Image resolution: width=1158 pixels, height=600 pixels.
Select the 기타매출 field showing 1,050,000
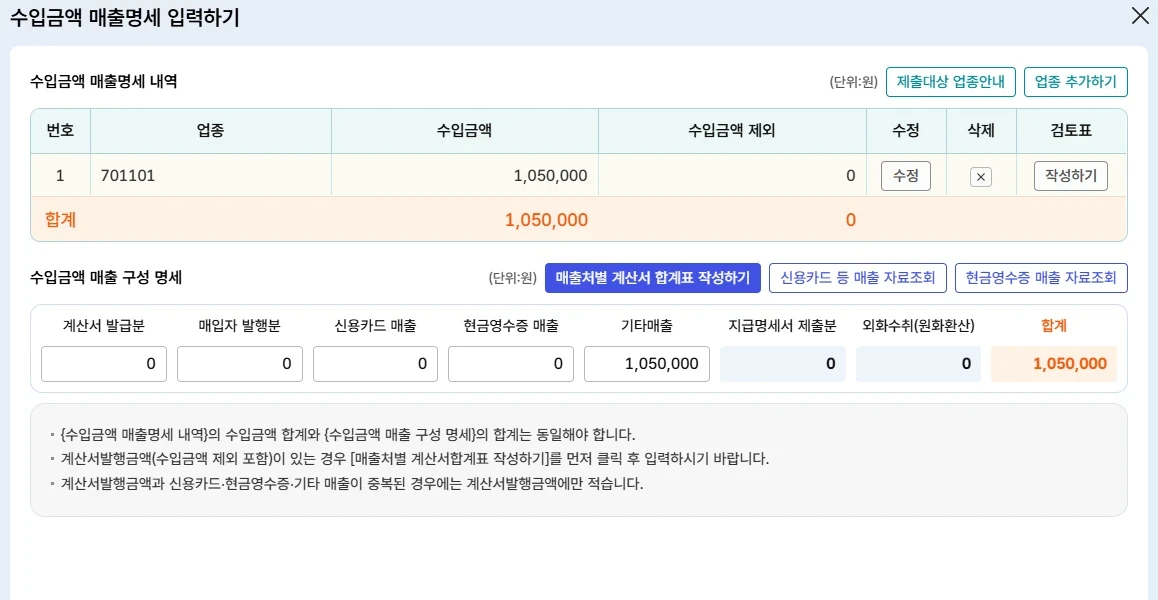point(647,364)
